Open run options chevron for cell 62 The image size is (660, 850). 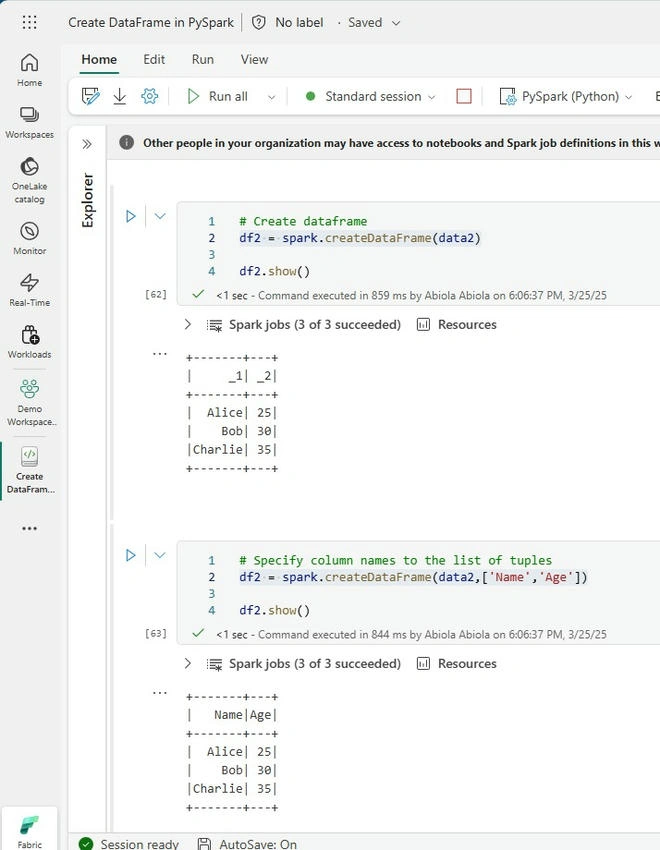point(160,216)
